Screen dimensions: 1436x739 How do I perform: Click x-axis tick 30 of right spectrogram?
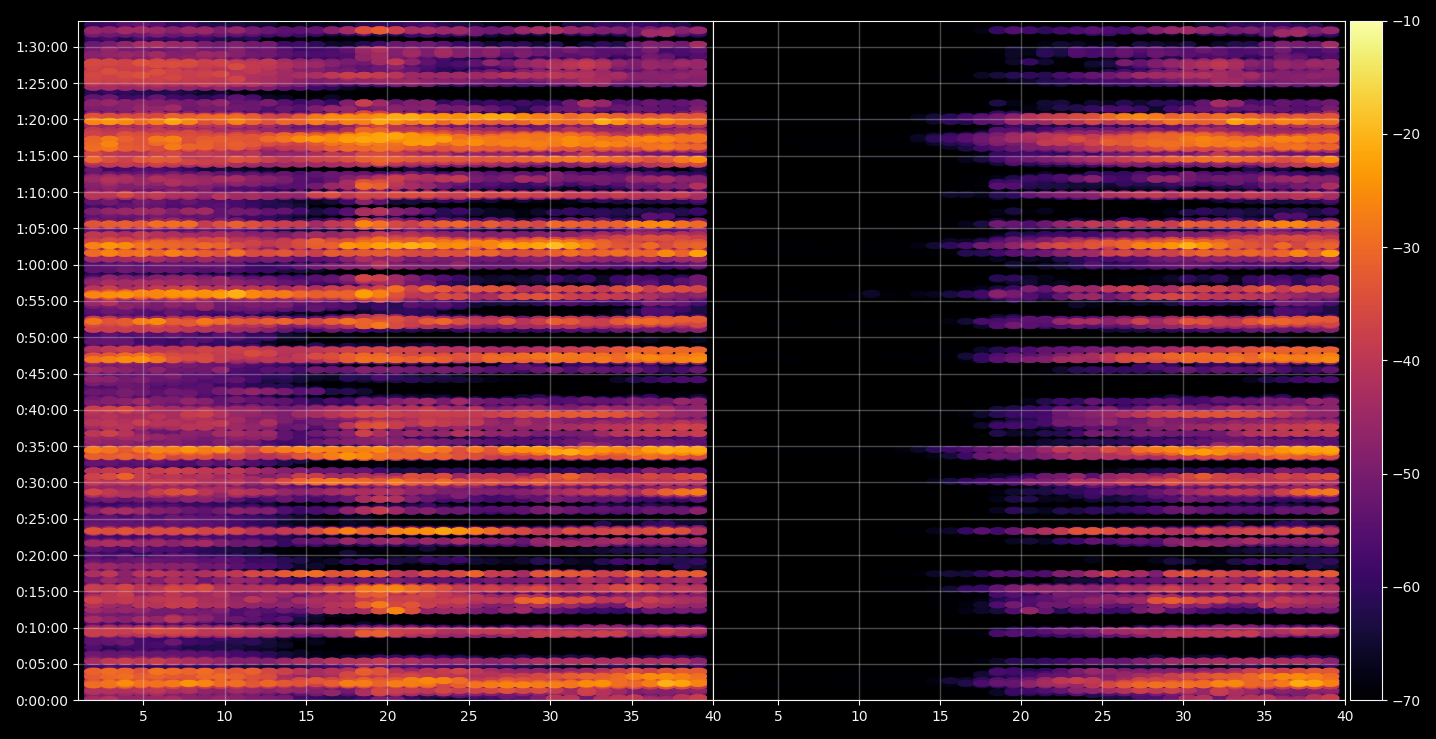tap(1183, 716)
